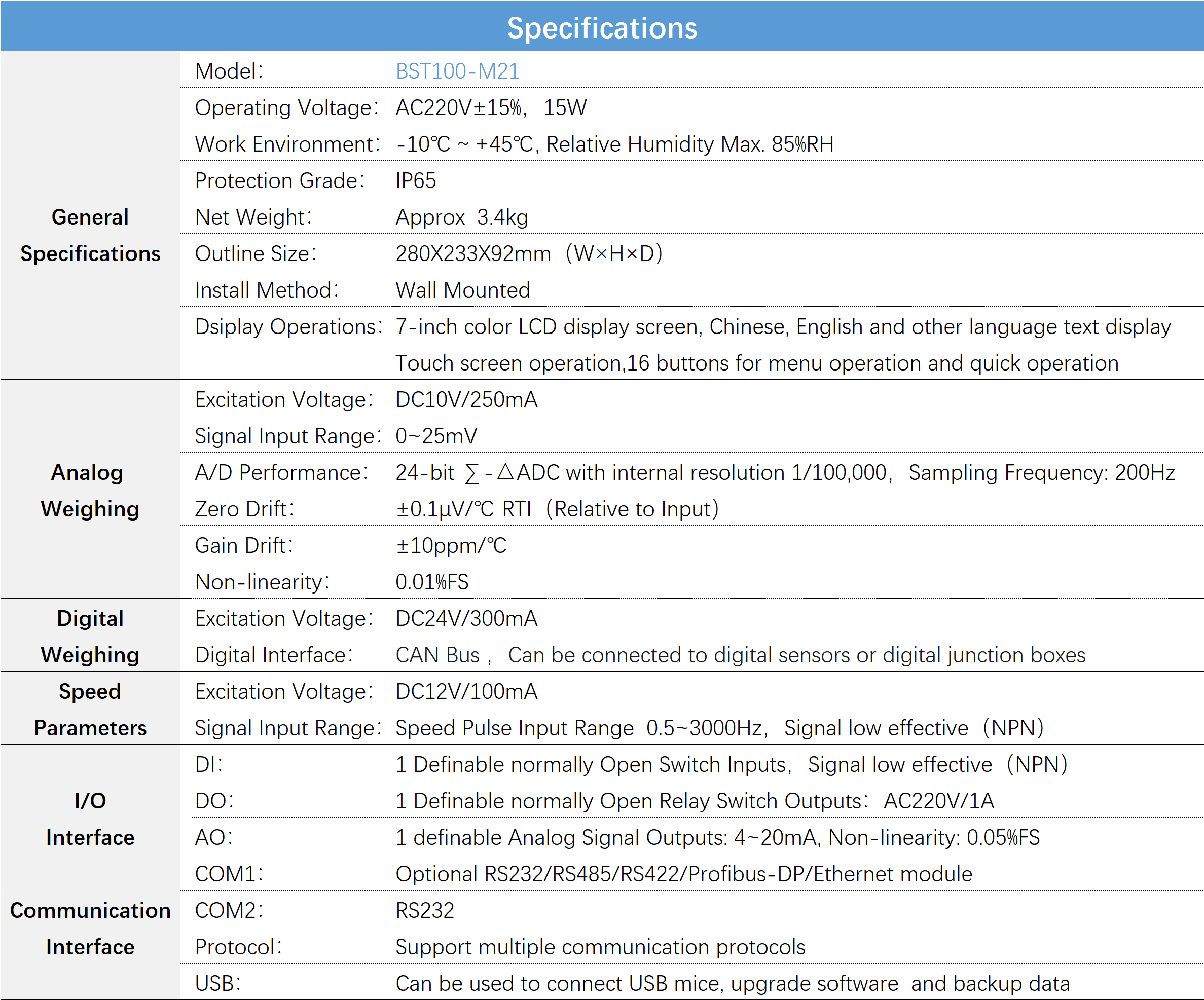This screenshot has height=1000, width=1204.
Task: Click the 'Install Method:' label
Action: coord(267,290)
